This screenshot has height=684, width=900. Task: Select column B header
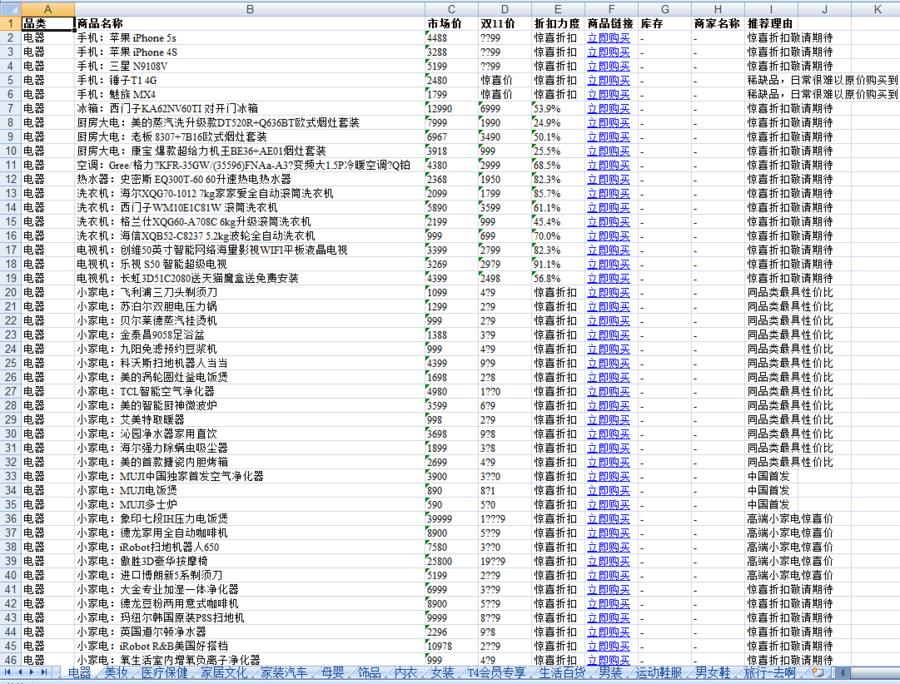[250, 9]
